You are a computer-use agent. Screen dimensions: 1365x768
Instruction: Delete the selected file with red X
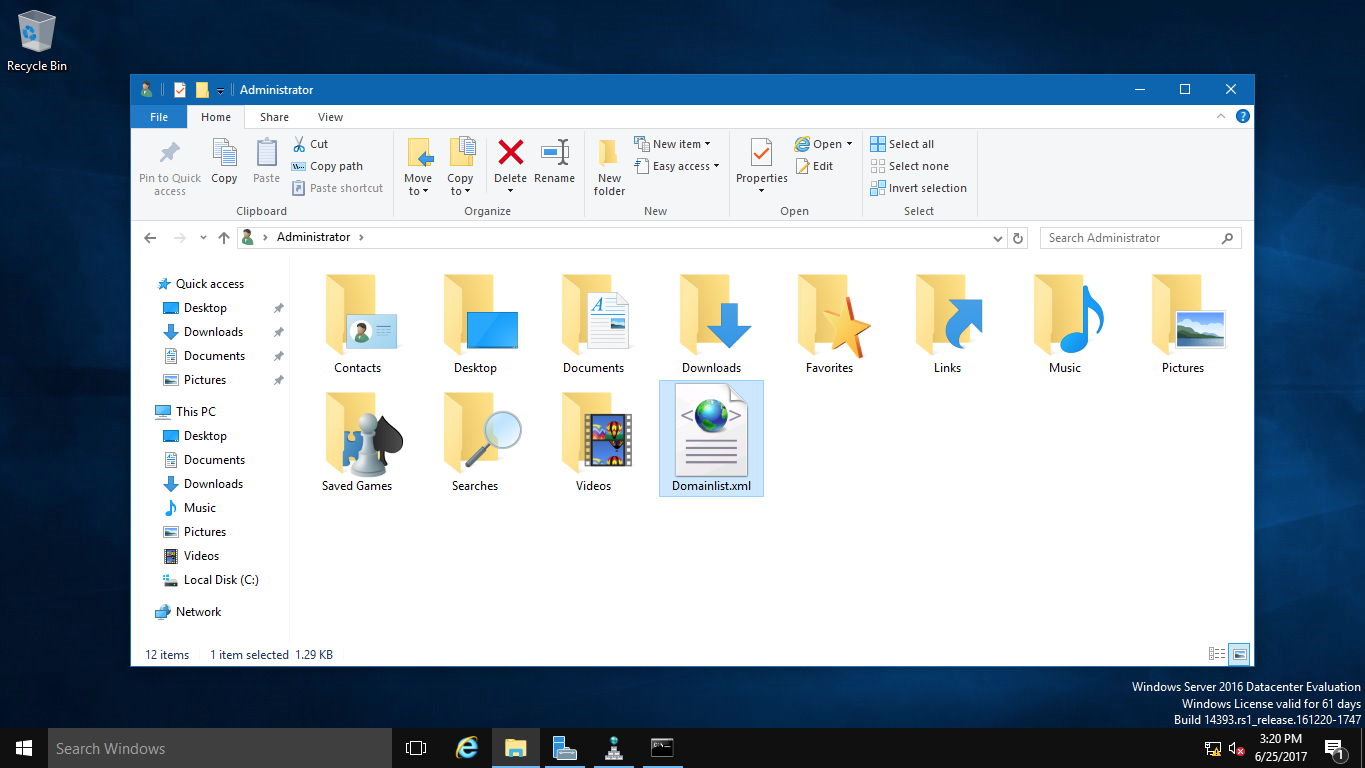[510, 155]
